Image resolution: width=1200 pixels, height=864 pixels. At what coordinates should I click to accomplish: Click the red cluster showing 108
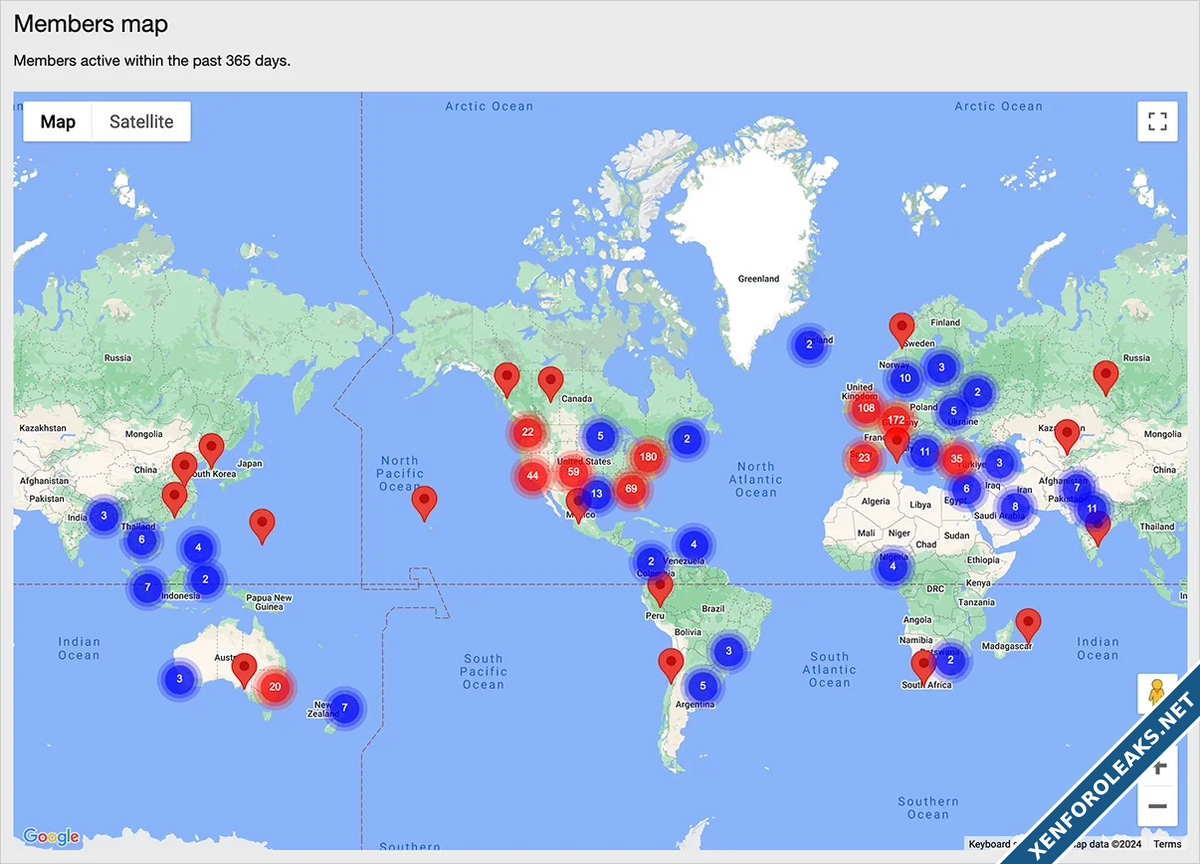pos(866,408)
